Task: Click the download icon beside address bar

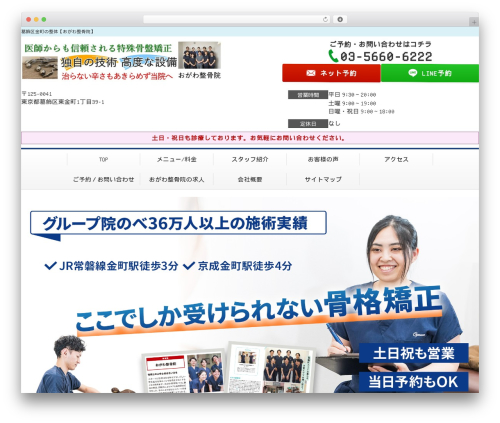Action: [x=340, y=19]
